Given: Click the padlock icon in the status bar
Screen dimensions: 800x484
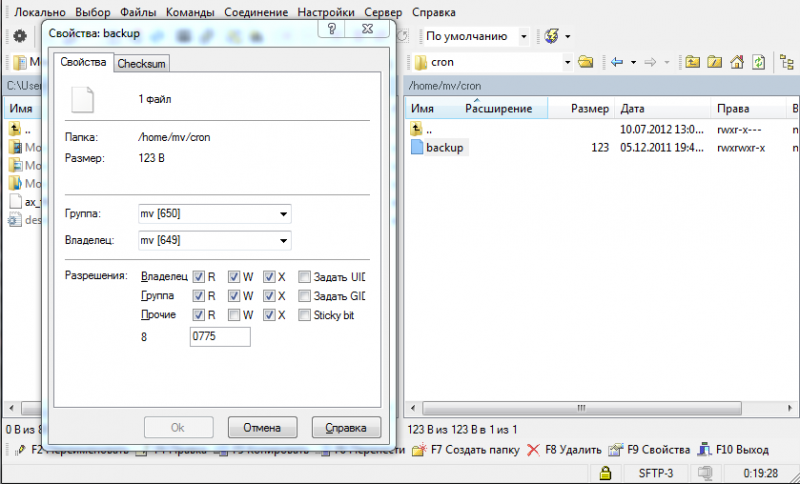Looking at the screenshot, I should coord(605,472).
